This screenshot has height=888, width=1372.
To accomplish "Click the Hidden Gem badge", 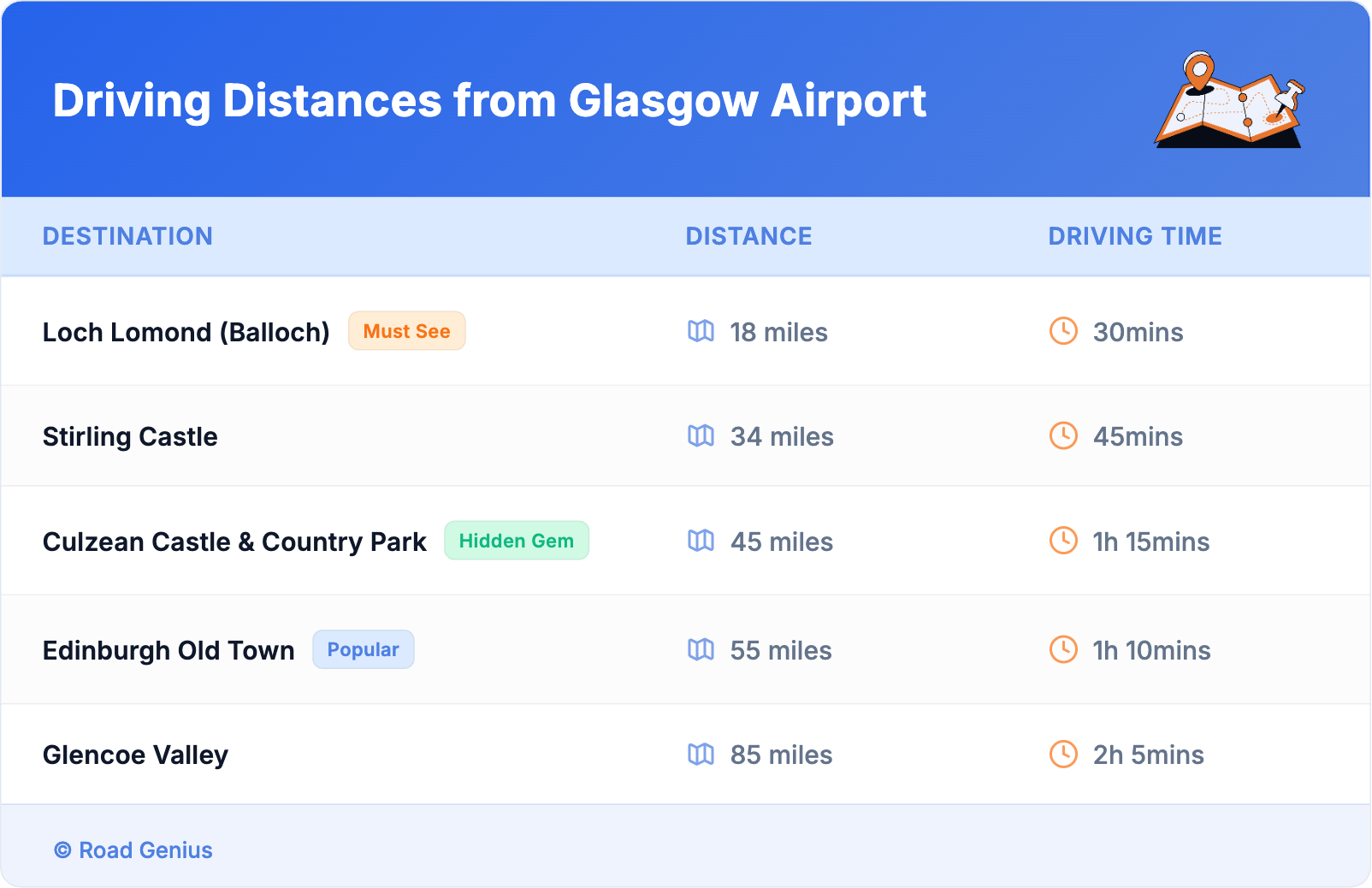I will [516, 541].
